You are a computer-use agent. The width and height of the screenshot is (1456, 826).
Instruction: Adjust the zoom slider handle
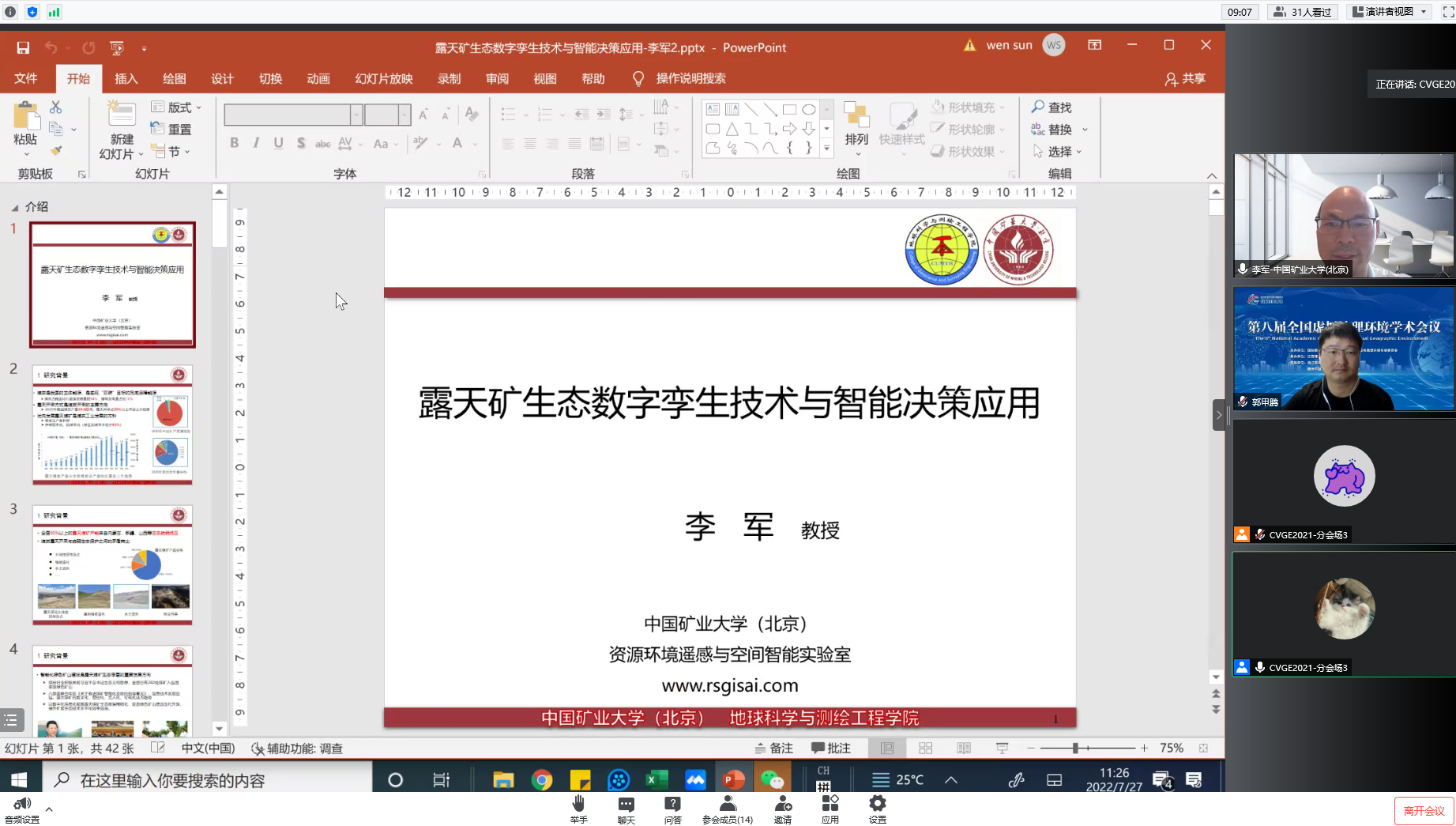coord(1074,748)
